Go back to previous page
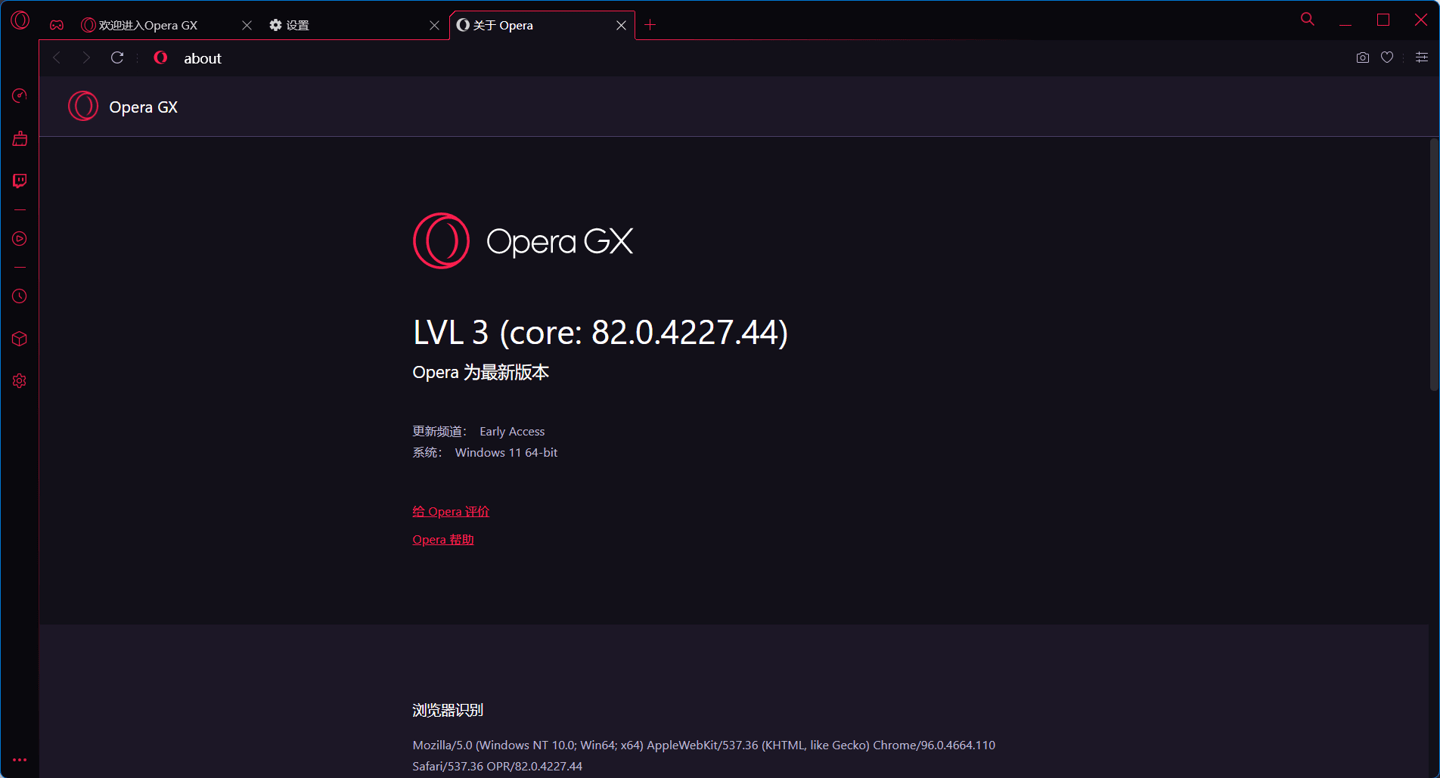The image size is (1440, 778). click(x=57, y=58)
